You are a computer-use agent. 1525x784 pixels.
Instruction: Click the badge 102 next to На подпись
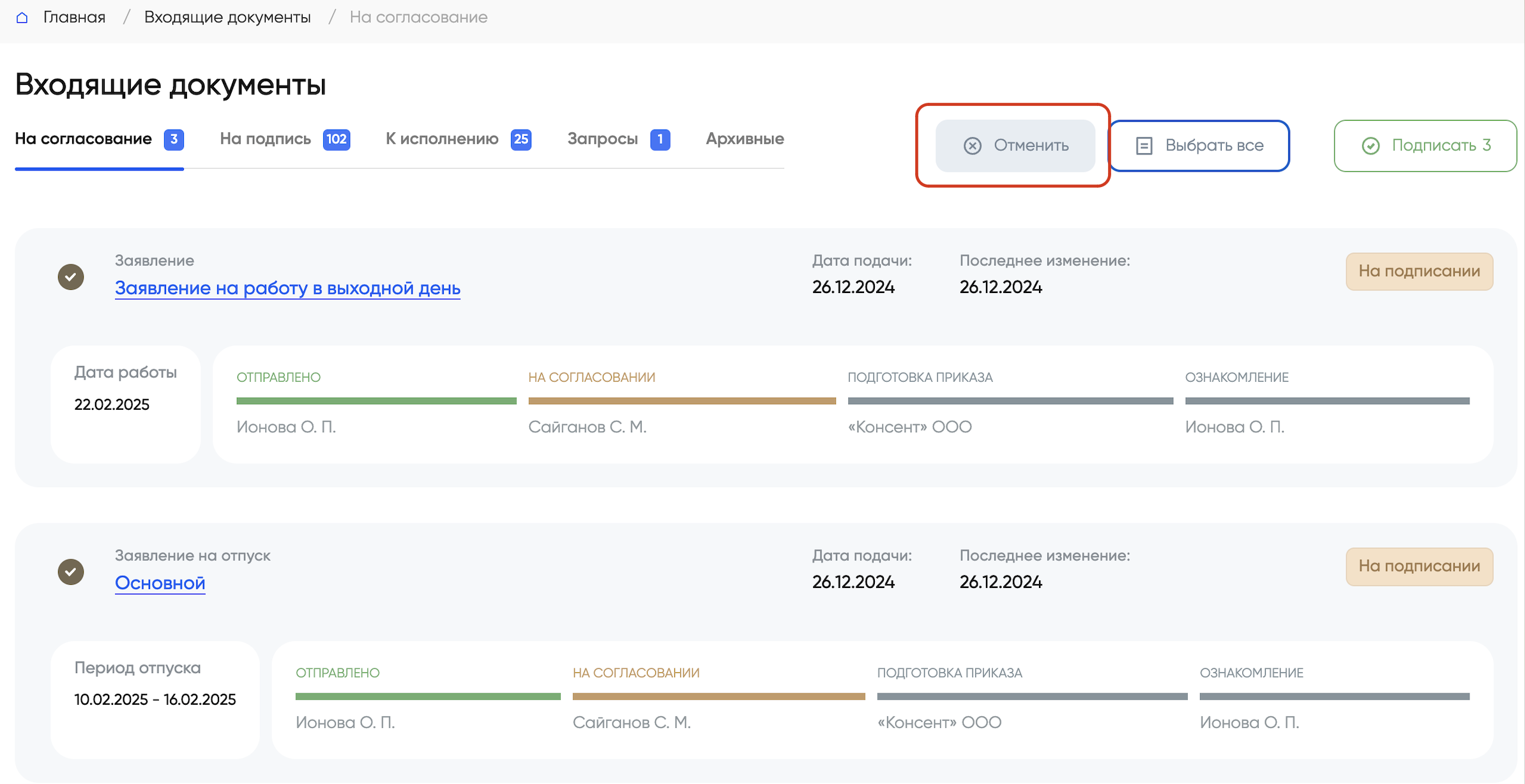(x=337, y=139)
